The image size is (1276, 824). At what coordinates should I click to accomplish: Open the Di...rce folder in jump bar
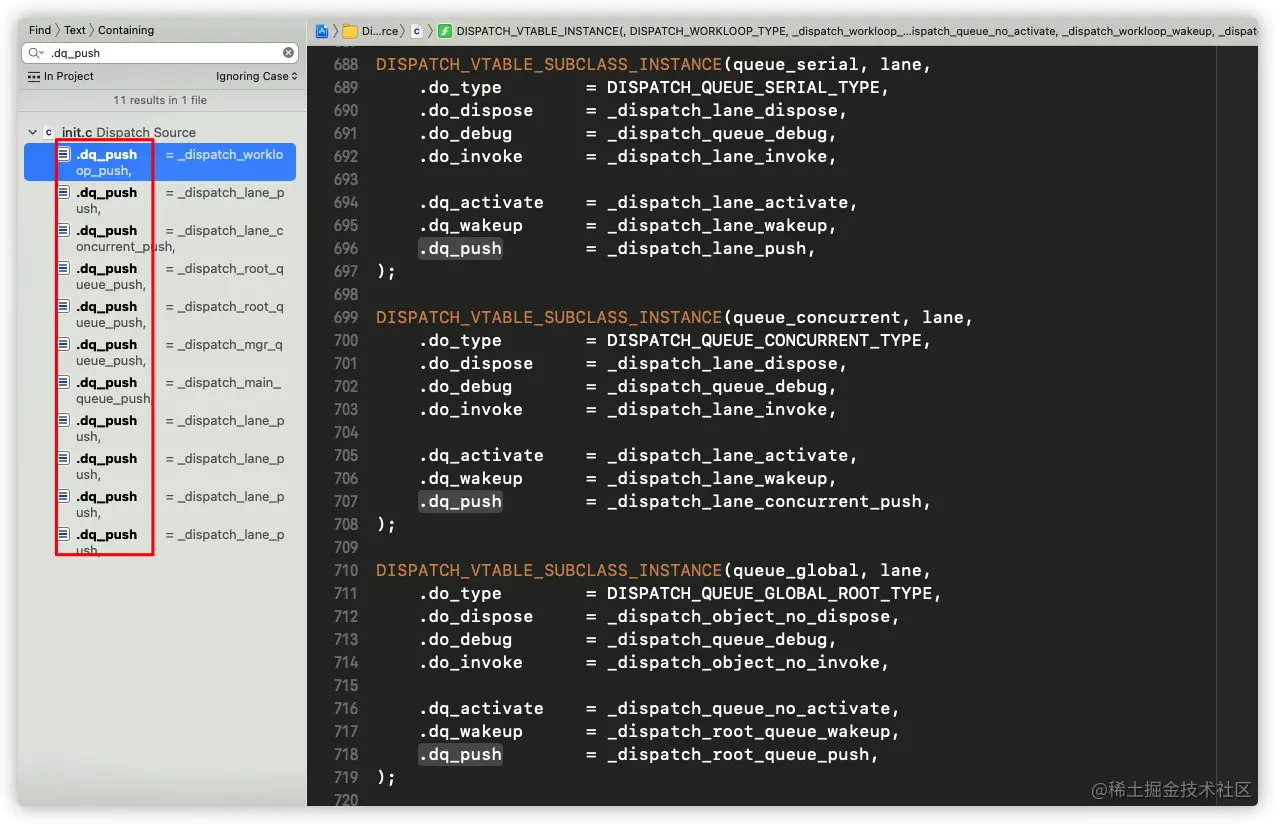point(370,31)
